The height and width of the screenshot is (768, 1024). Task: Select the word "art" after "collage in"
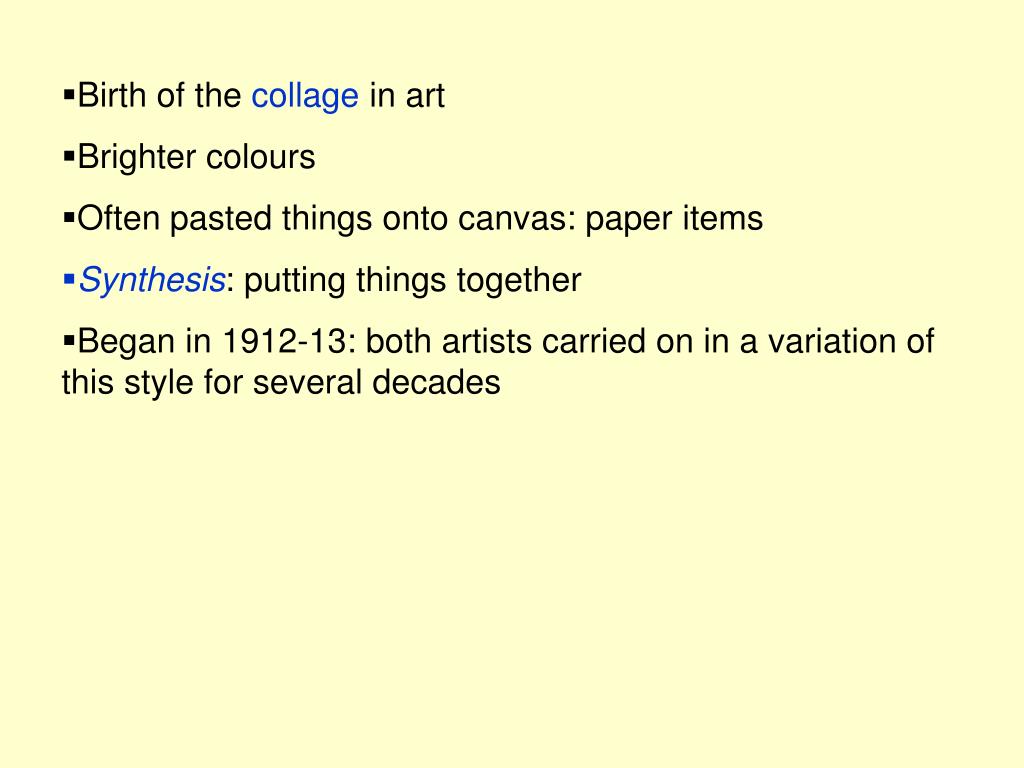pyautogui.click(x=425, y=97)
